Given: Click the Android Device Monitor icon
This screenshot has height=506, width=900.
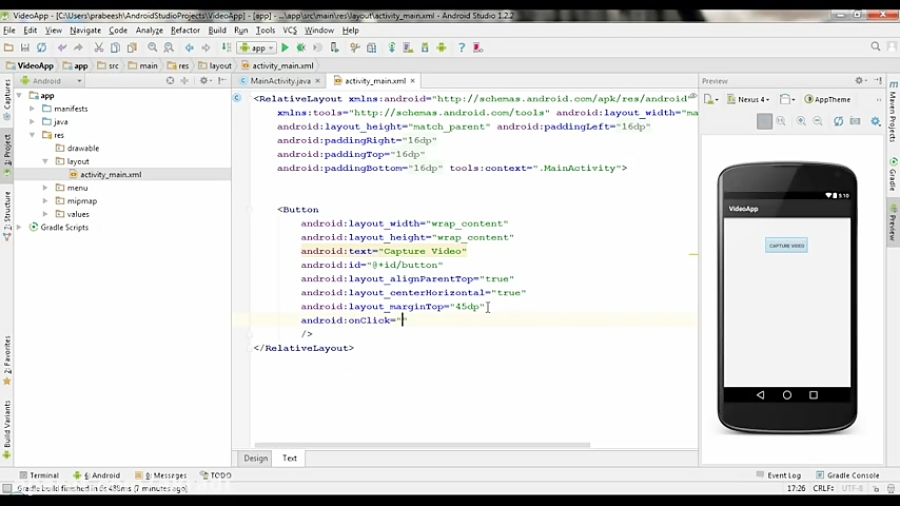Looking at the screenshot, I should pos(441,48).
